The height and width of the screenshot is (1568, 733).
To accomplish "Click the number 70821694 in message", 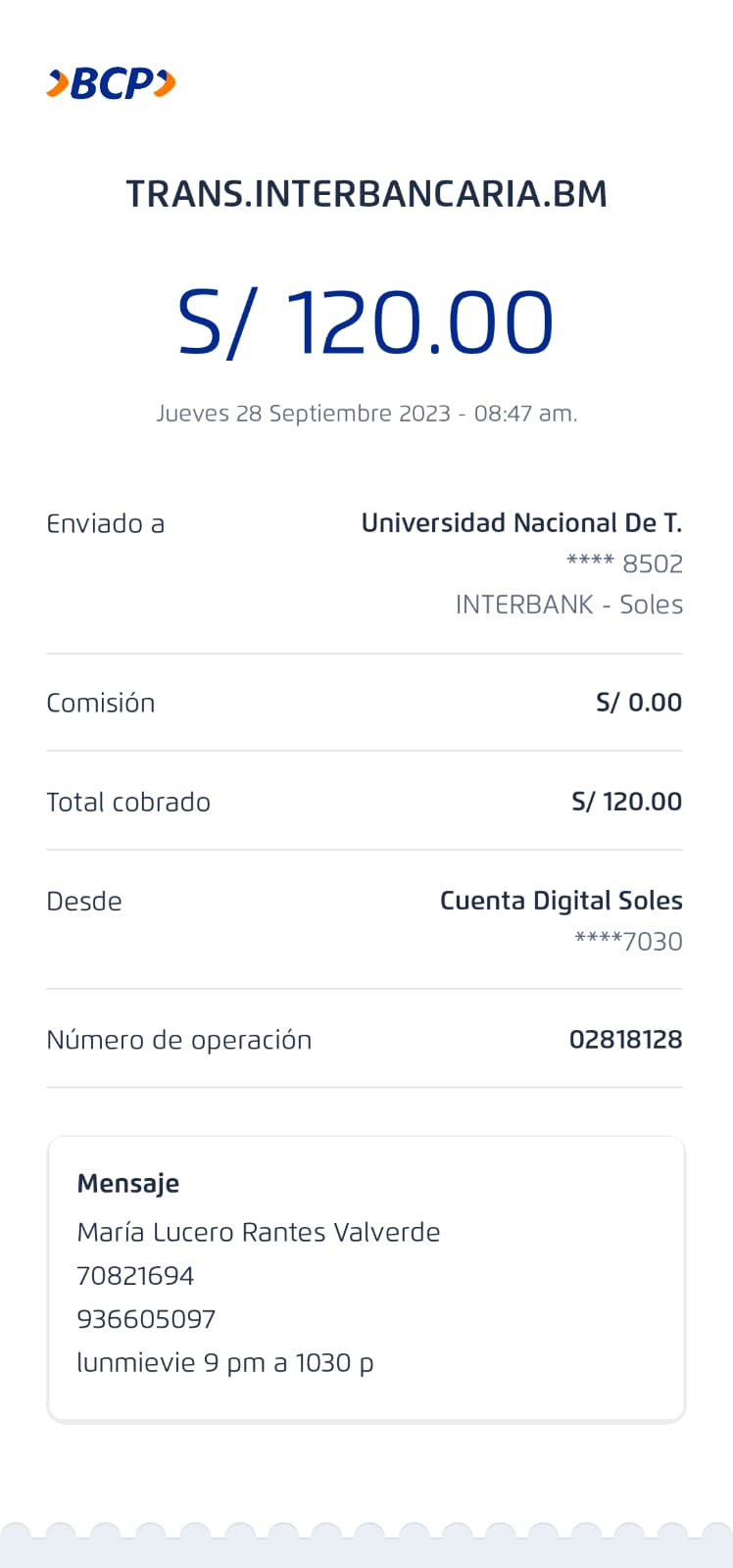I will click(135, 1276).
